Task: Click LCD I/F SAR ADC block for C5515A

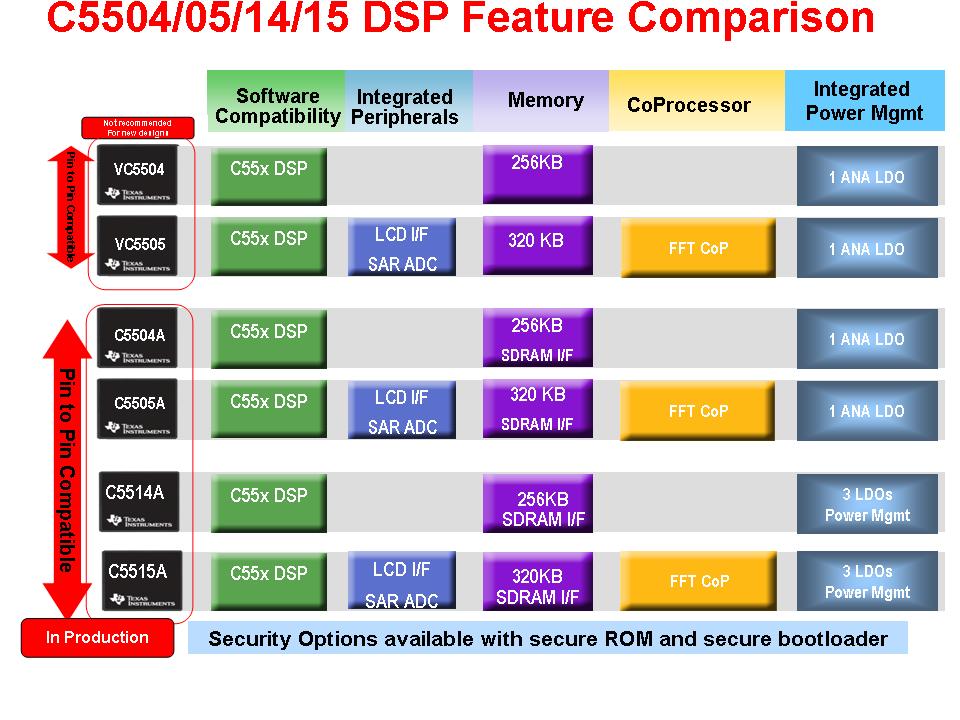Action: (402, 580)
